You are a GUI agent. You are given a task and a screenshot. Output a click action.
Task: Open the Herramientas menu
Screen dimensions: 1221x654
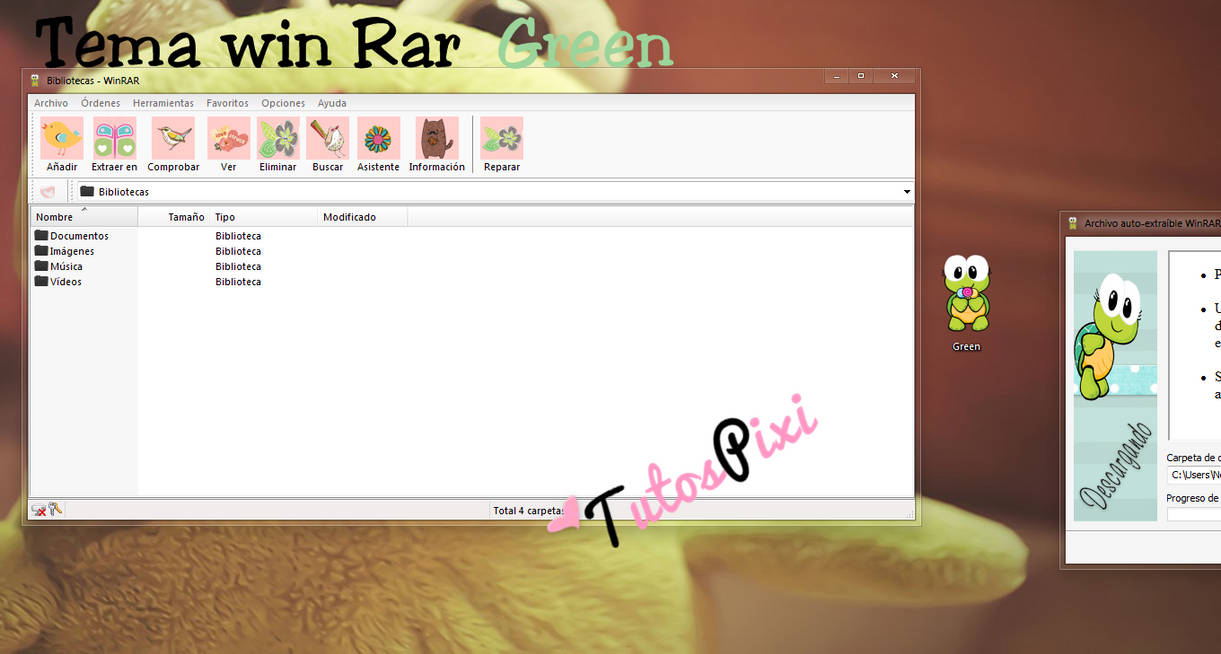tap(163, 102)
